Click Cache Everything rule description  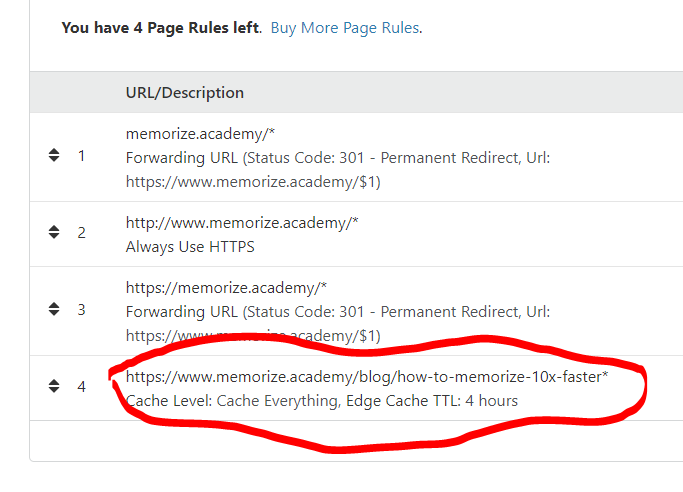pos(322,401)
